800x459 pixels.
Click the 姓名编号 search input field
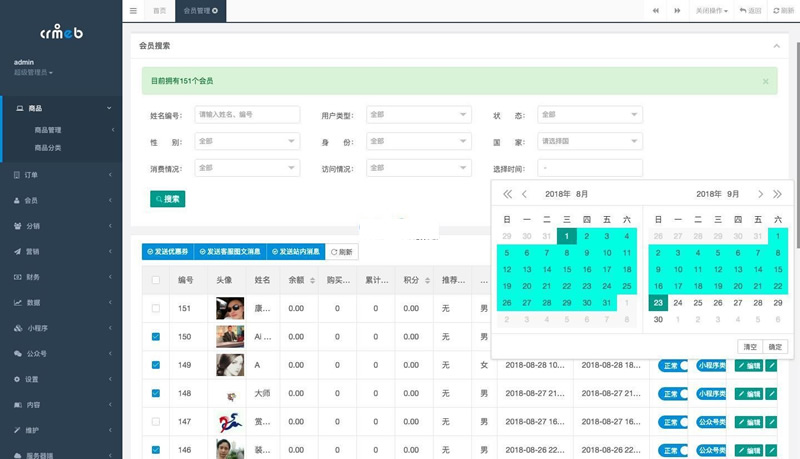click(x=246, y=115)
